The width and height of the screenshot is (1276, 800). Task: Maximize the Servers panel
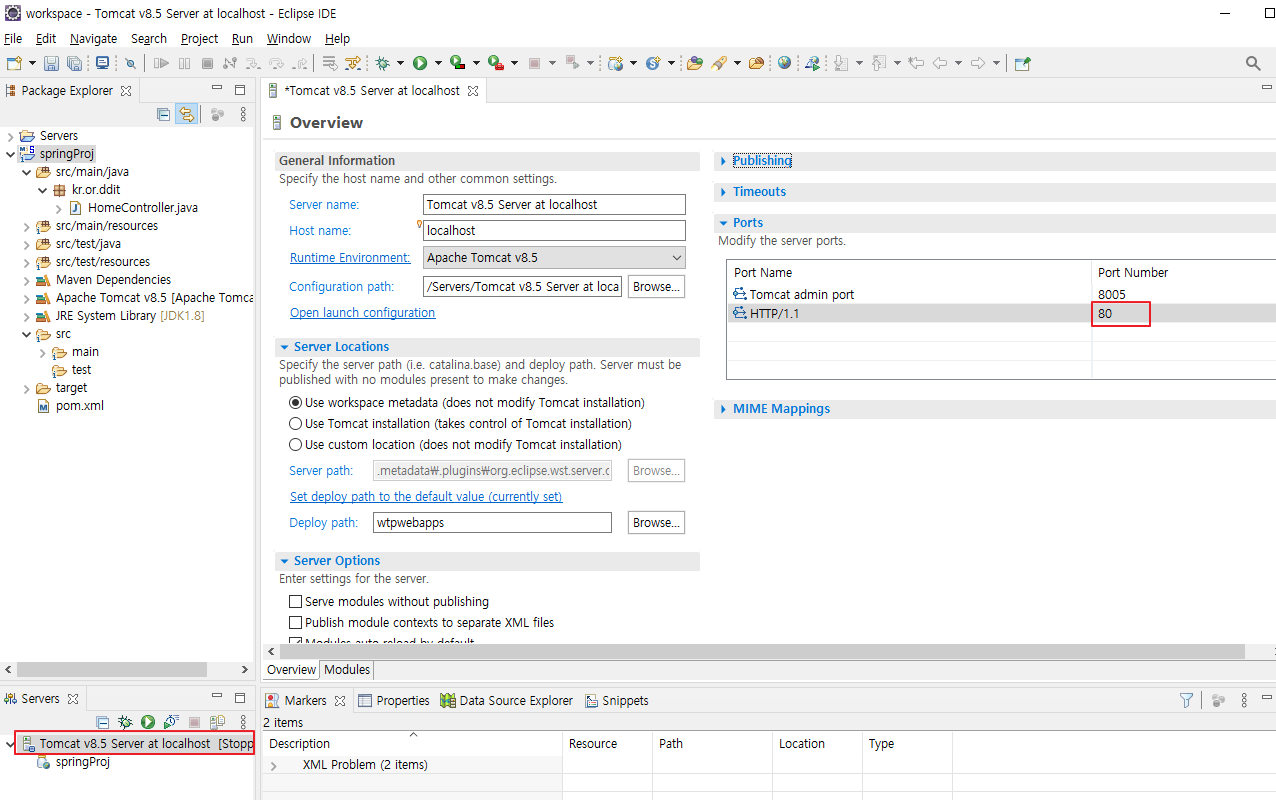pos(240,698)
